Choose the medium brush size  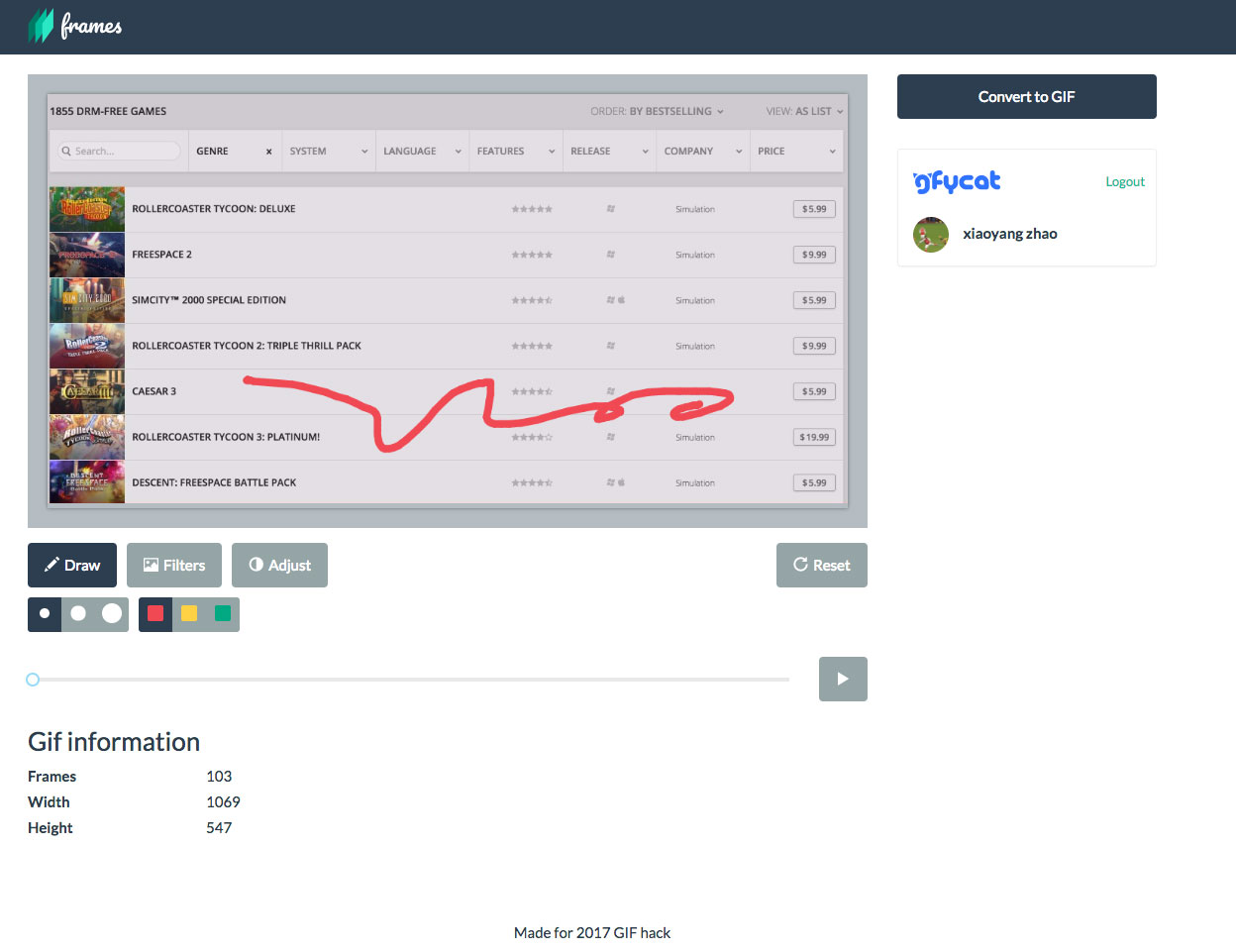pyautogui.click(x=78, y=614)
